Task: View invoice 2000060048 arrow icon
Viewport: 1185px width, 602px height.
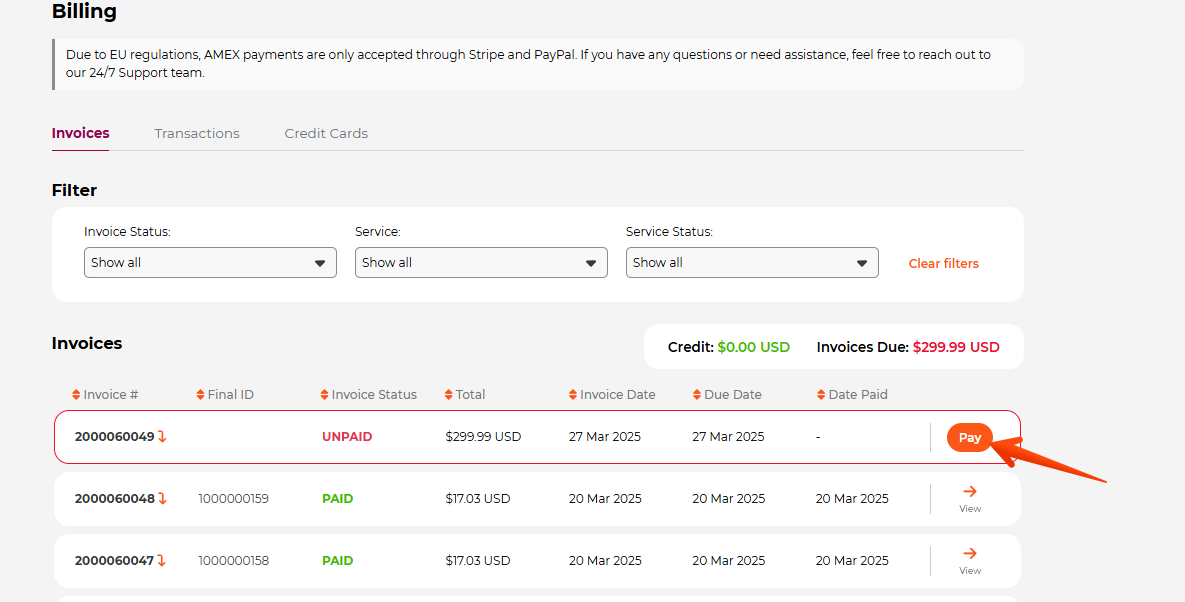Action: 969,492
